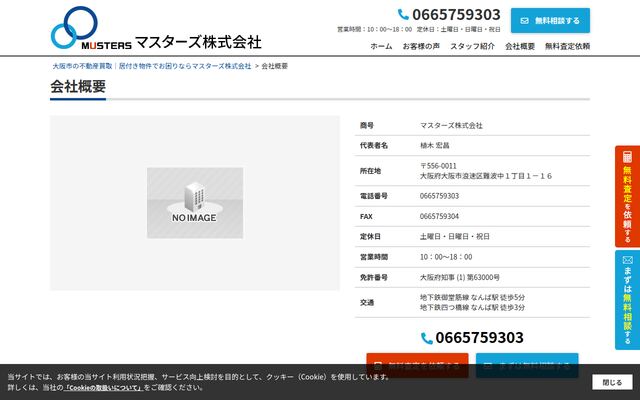Click the 商号 value マスターズ株式会社
Screen dimensions: 640x400
click(x=451, y=125)
